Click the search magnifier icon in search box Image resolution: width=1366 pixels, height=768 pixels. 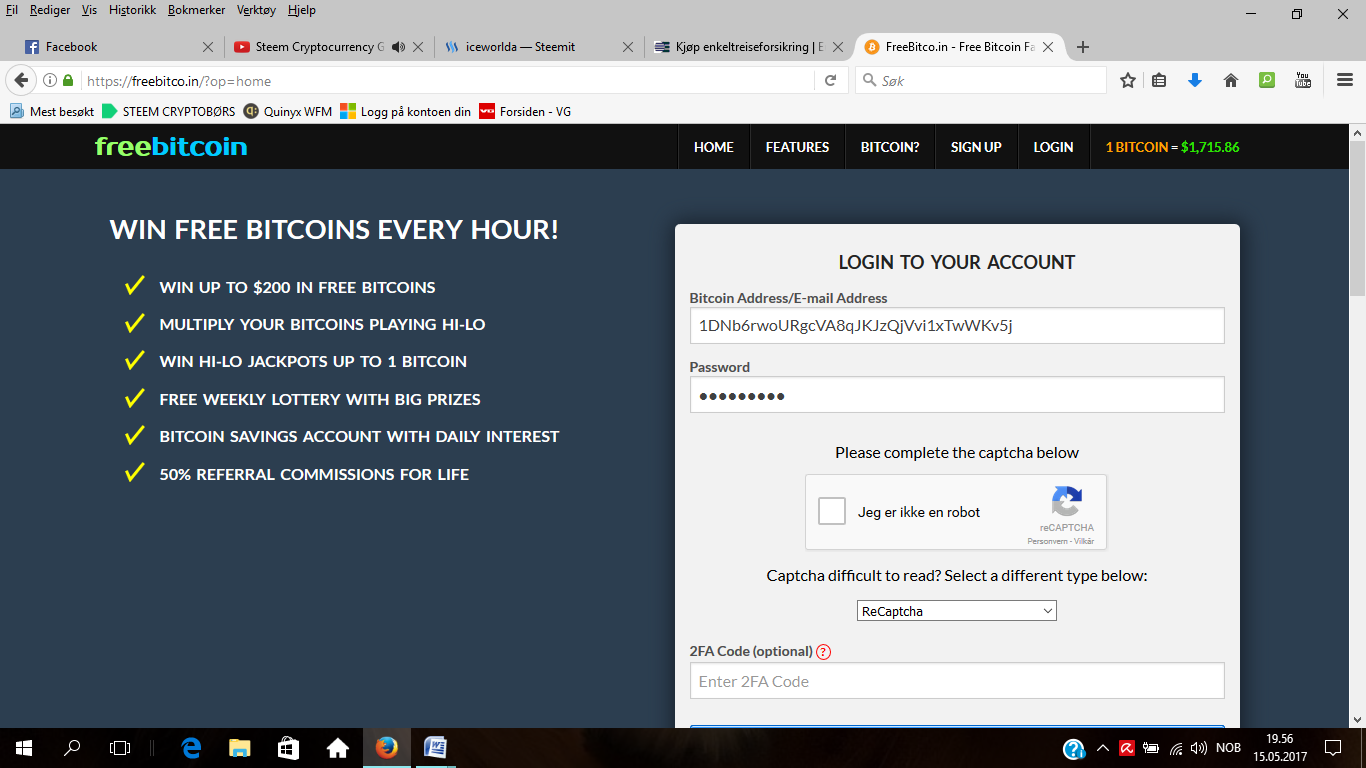(868, 80)
